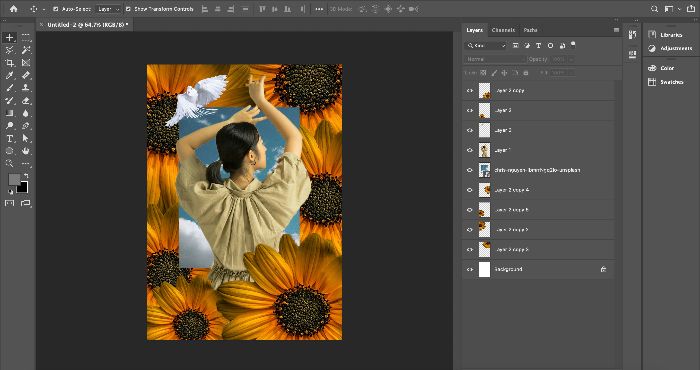This screenshot has width=700, height=370.
Task: Open the Auto-Select Layer dropdown
Action: coord(108,9)
